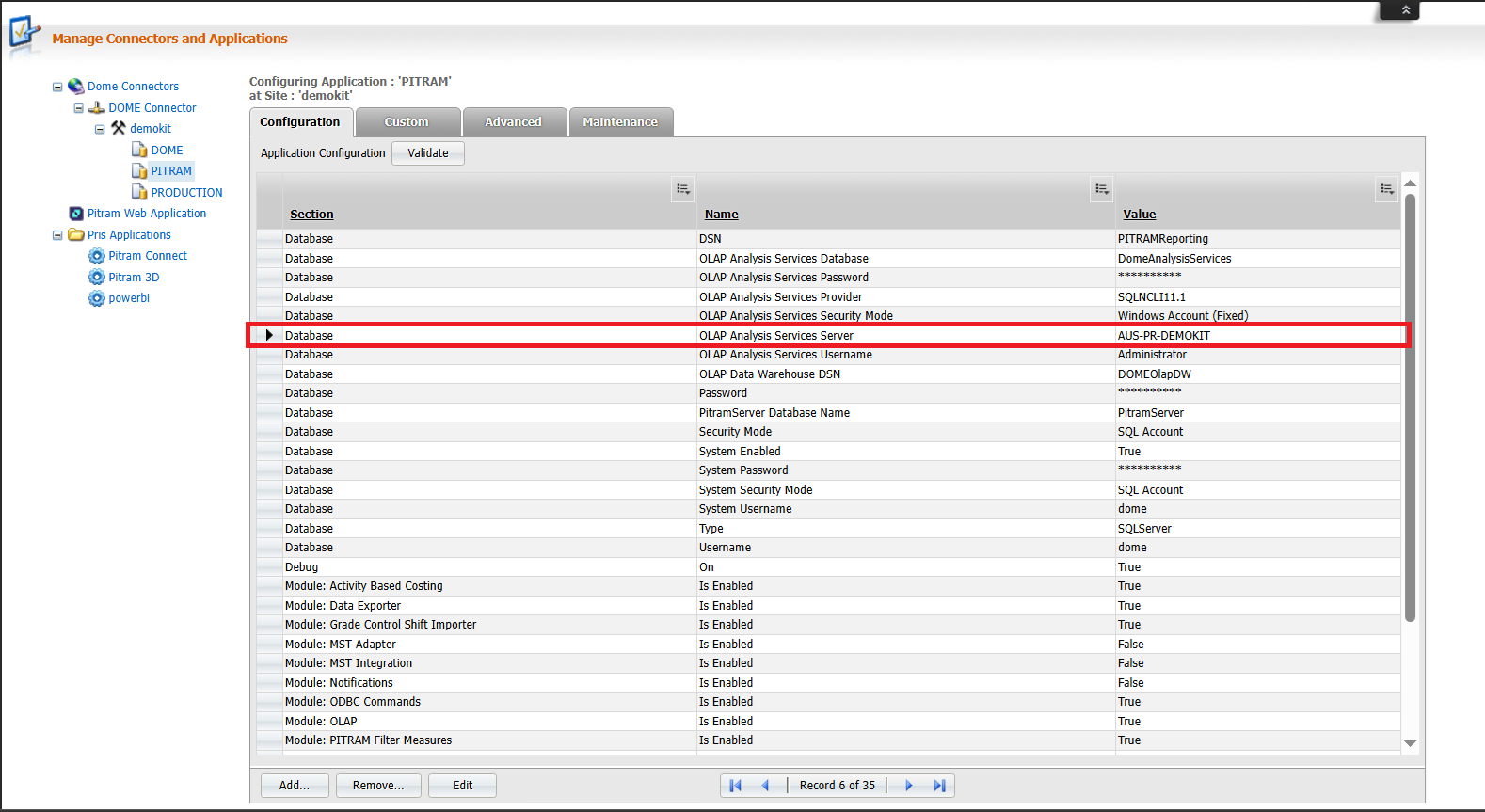This screenshot has width=1485, height=812.
Task: Go to the previous record
Action: [x=766, y=786]
